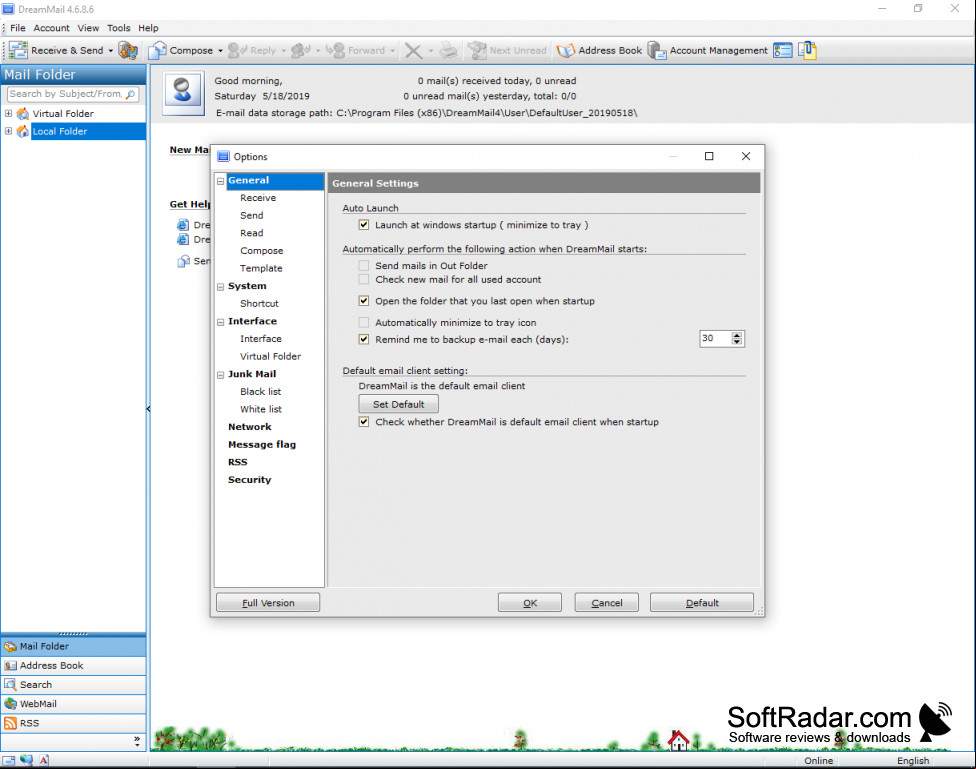Expand the Local Folder tree node
This screenshot has height=769, width=976.
click(8, 131)
